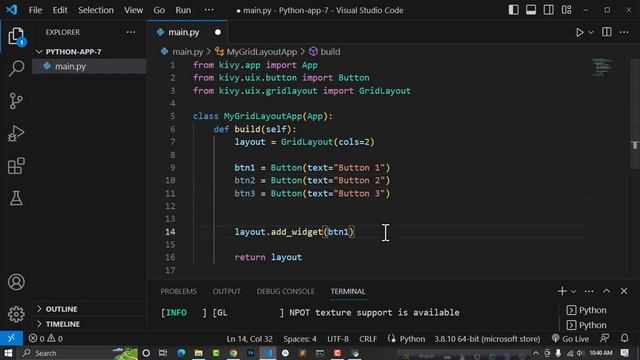Open the terminal launch profile dropdown

tap(573, 291)
